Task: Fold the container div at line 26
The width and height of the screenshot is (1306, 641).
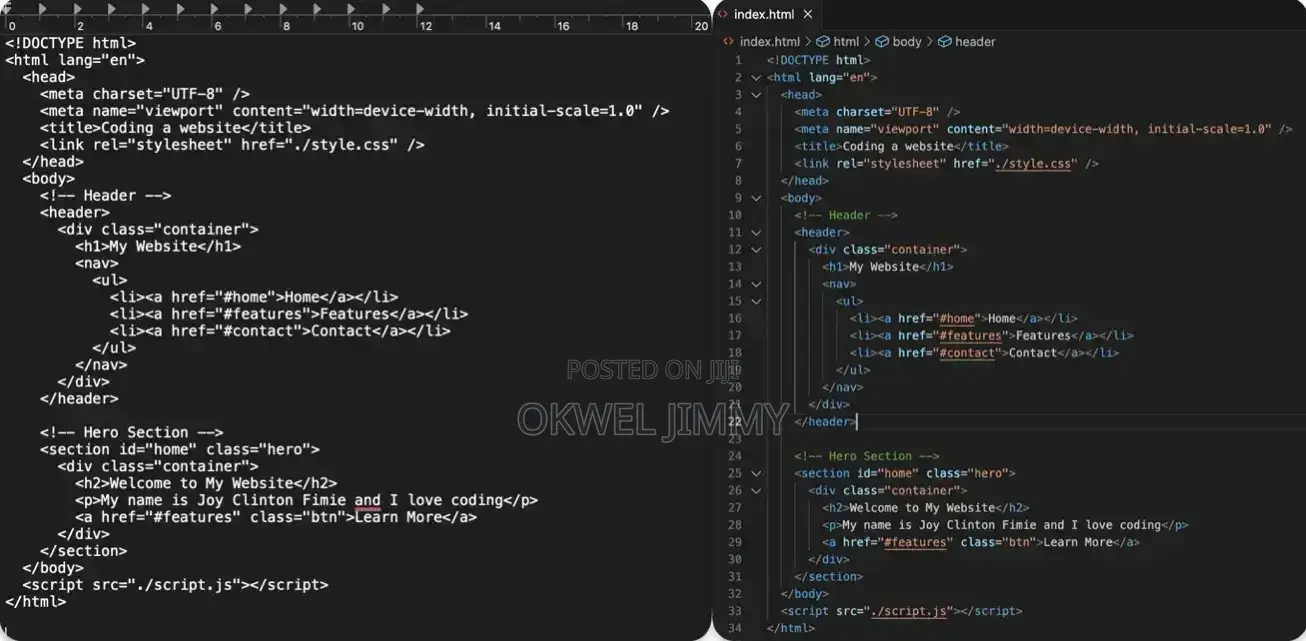Action: click(x=756, y=491)
